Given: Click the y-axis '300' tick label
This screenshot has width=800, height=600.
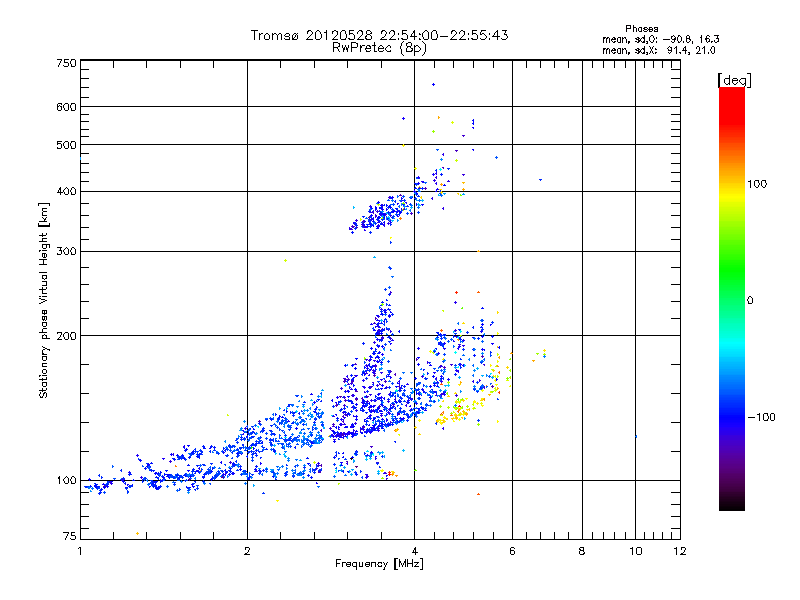Looking at the screenshot, I should point(67,252).
